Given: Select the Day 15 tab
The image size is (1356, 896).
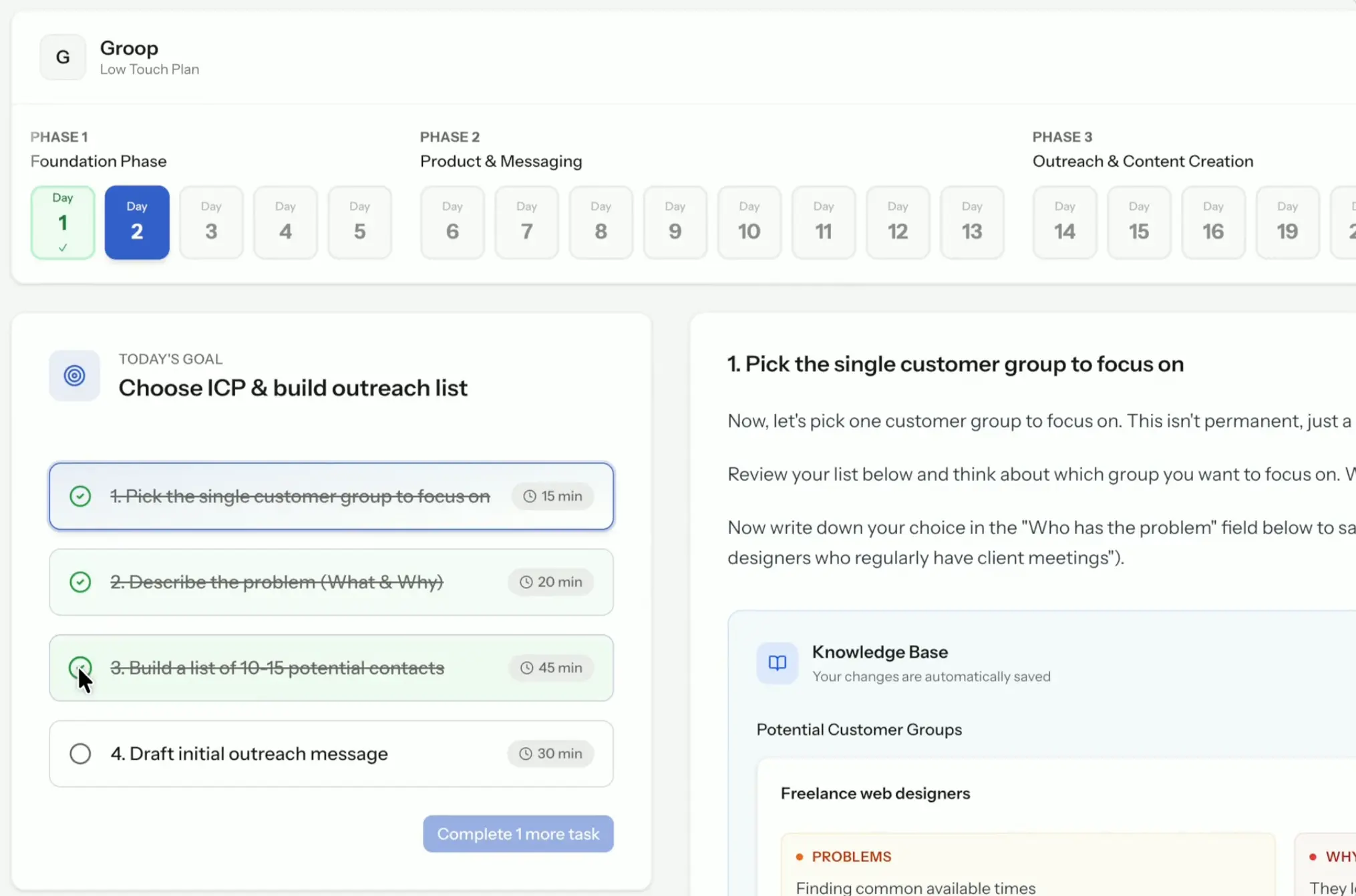Looking at the screenshot, I should point(1139,222).
